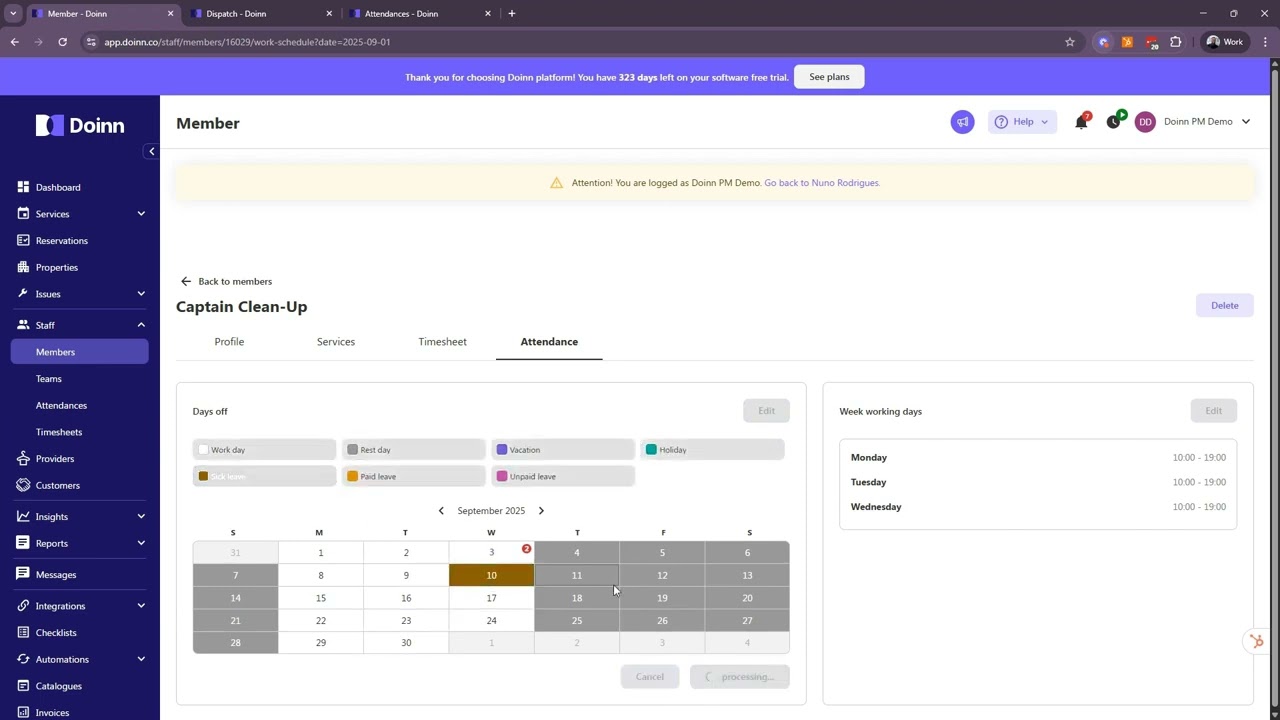1280x720 pixels.
Task: Cancel the days off edit
Action: pyautogui.click(x=649, y=677)
